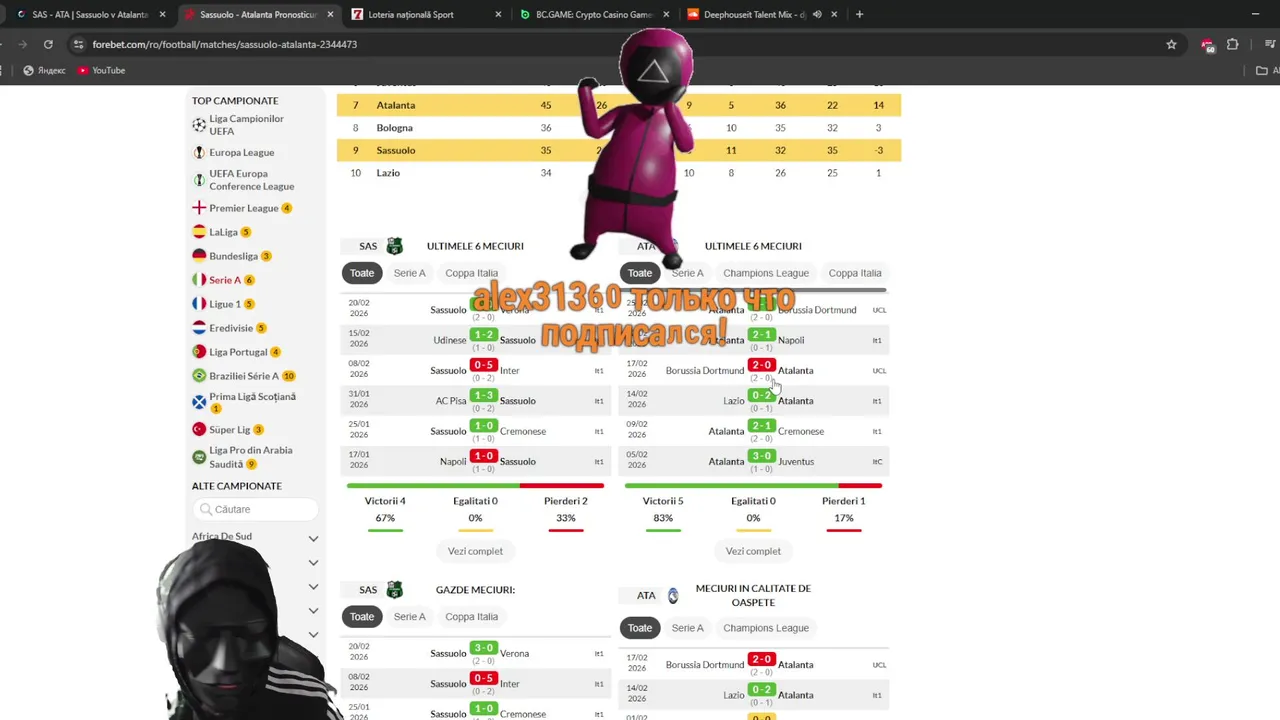Select Coppa Italia filter under ATA Ultimele 6 Meciuri
The width and height of the screenshot is (1280, 720).
pos(855,273)
